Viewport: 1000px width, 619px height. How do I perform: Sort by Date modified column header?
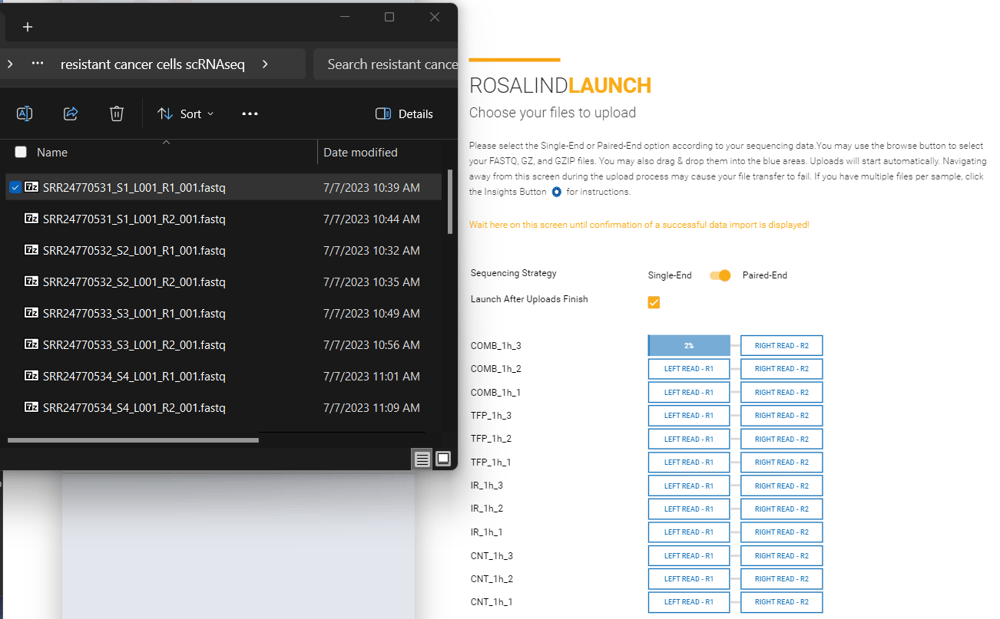click(360, 152)
